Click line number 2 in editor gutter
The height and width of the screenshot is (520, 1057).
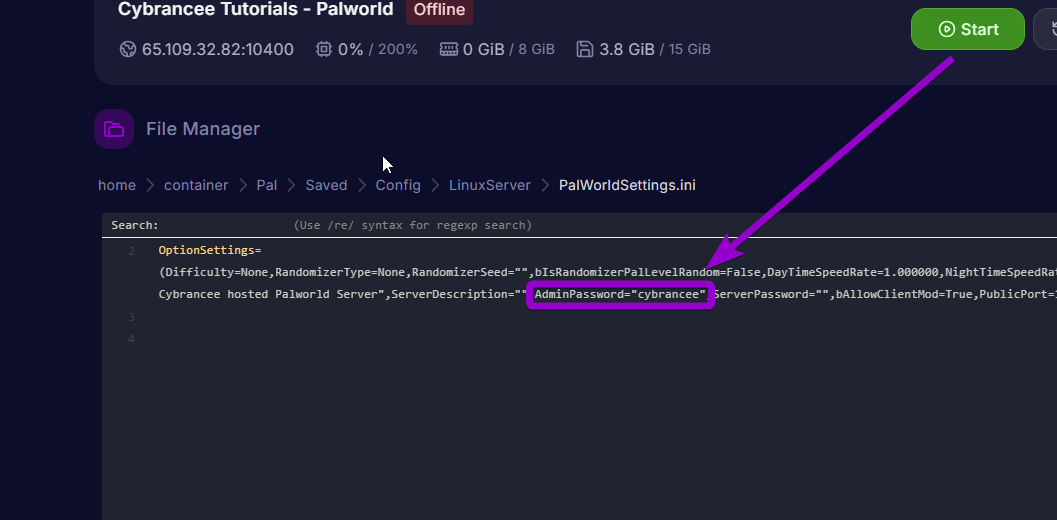pos(131,251)
